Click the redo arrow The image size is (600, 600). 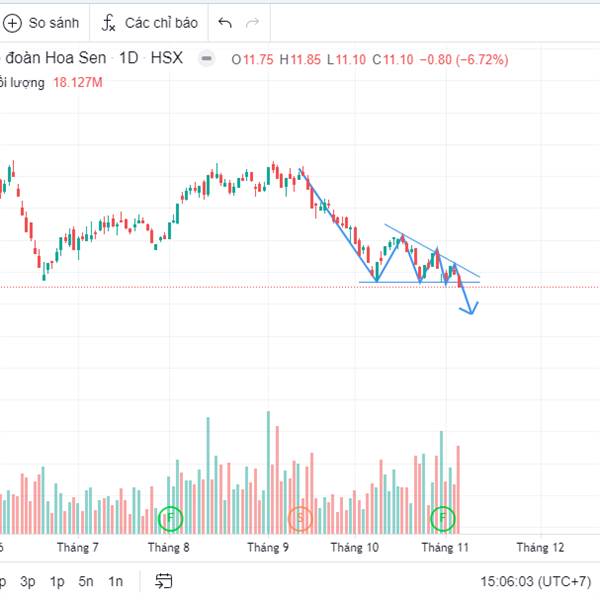[x=253, y=21]
